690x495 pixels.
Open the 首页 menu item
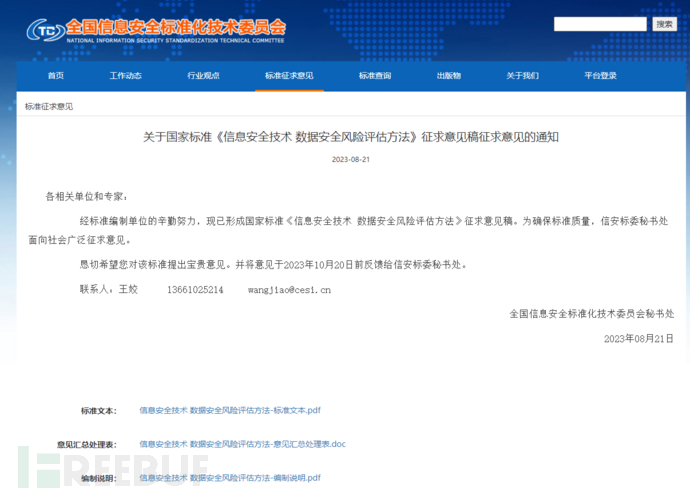point(55,76)
